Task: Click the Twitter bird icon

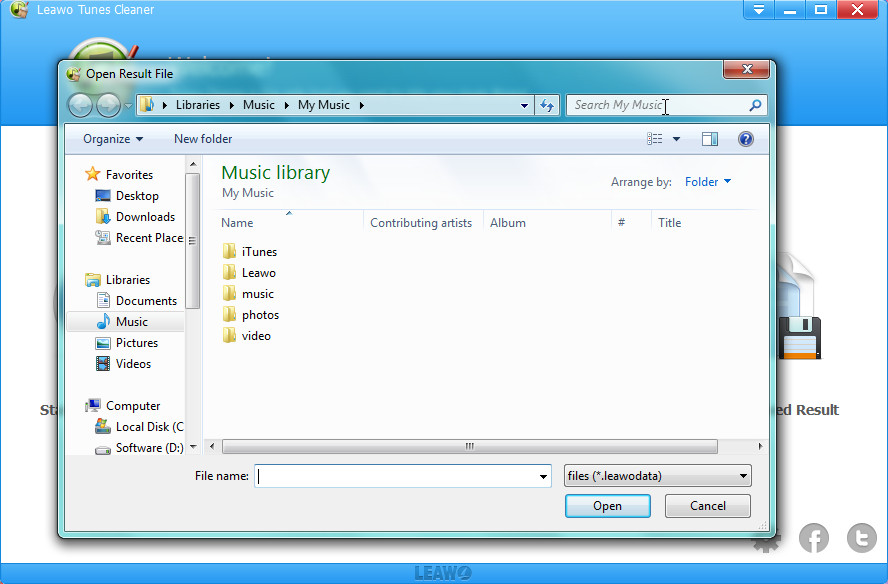Action: click(861, 538)
